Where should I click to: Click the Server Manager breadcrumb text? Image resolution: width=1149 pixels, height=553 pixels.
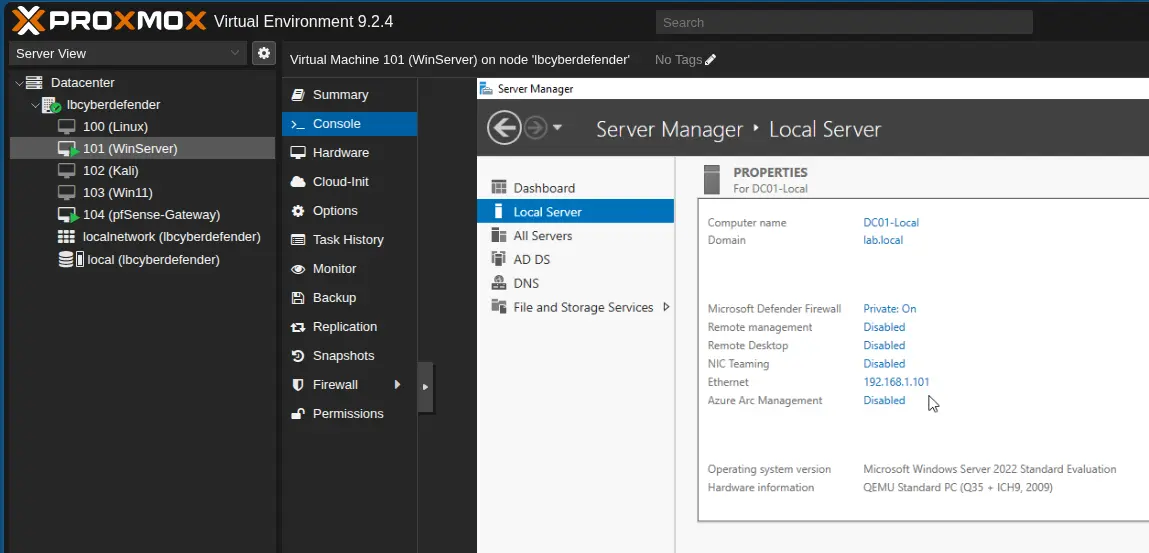tap(670, 130)
